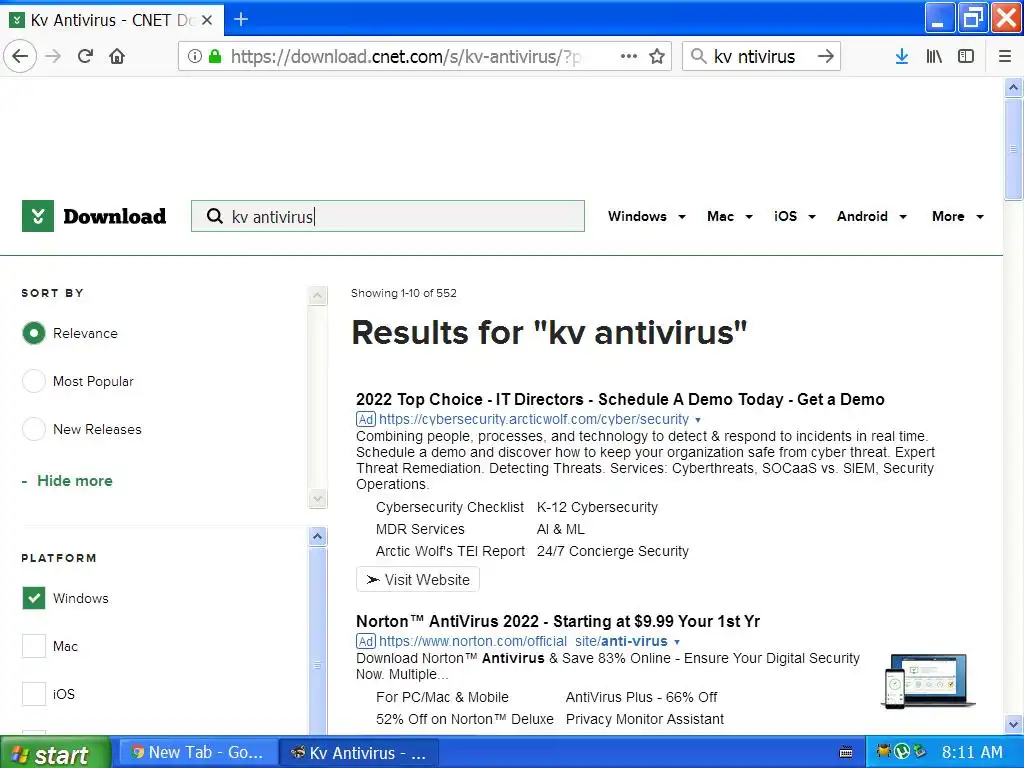Switch to the Kv Antivirus browser tab

point(112,20)
